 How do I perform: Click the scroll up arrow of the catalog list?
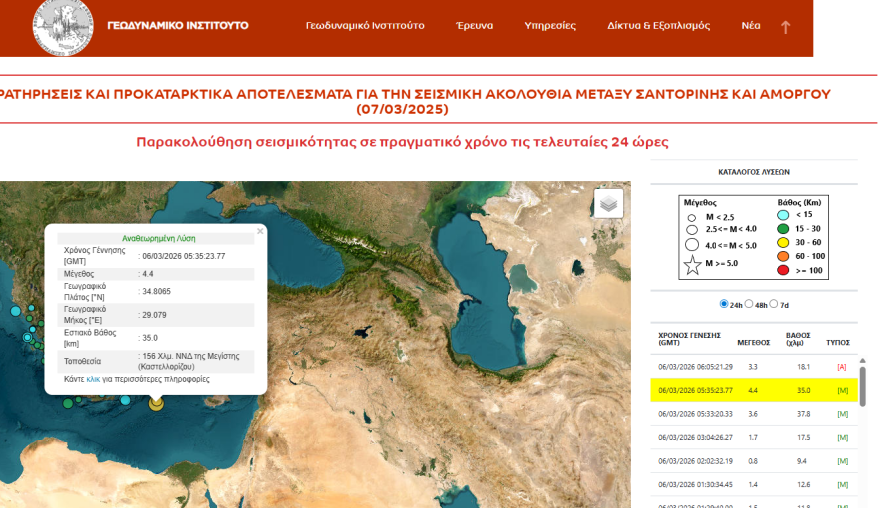[x=863, y=360]
